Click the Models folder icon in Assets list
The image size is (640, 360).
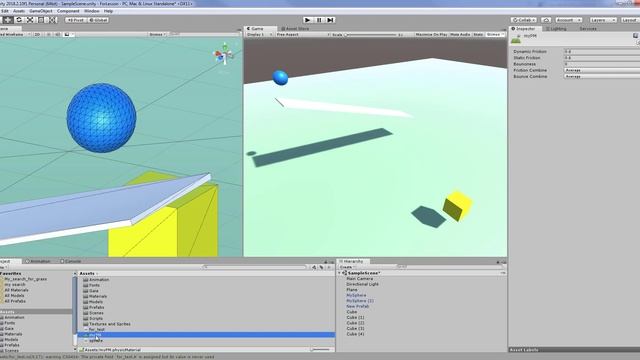85,302
